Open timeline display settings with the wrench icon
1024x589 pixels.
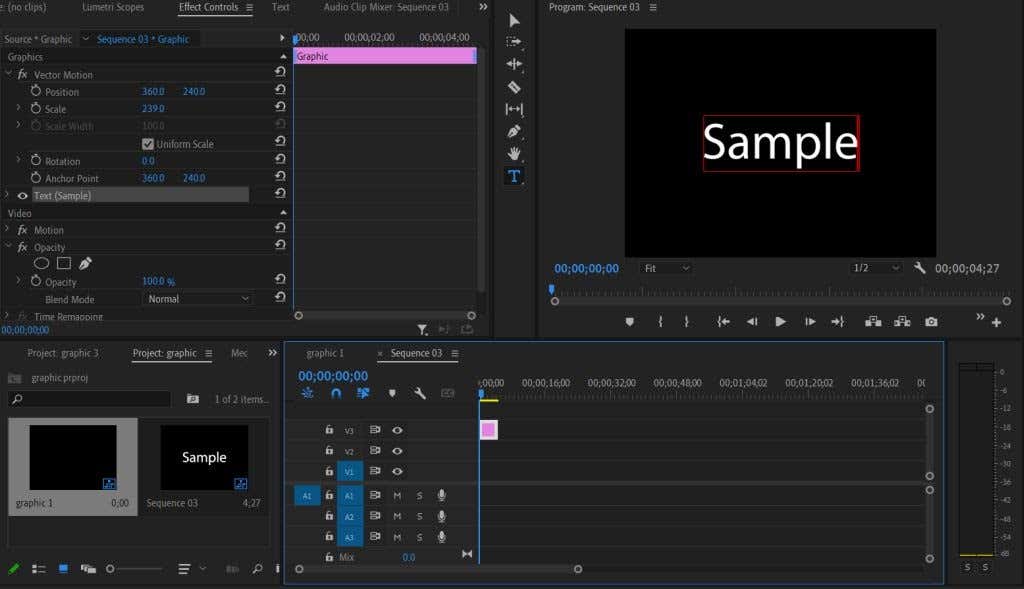coord(419,394)
